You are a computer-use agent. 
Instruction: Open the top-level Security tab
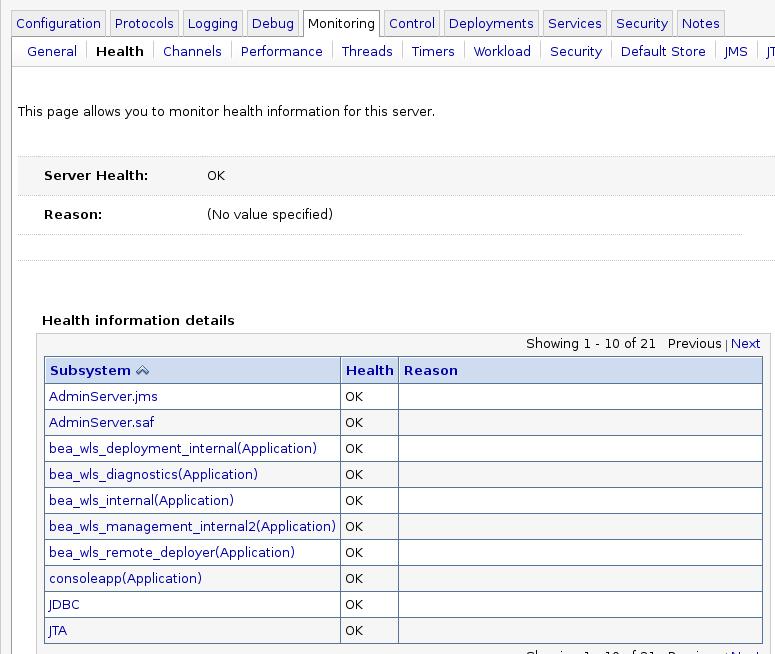(642, 24)
